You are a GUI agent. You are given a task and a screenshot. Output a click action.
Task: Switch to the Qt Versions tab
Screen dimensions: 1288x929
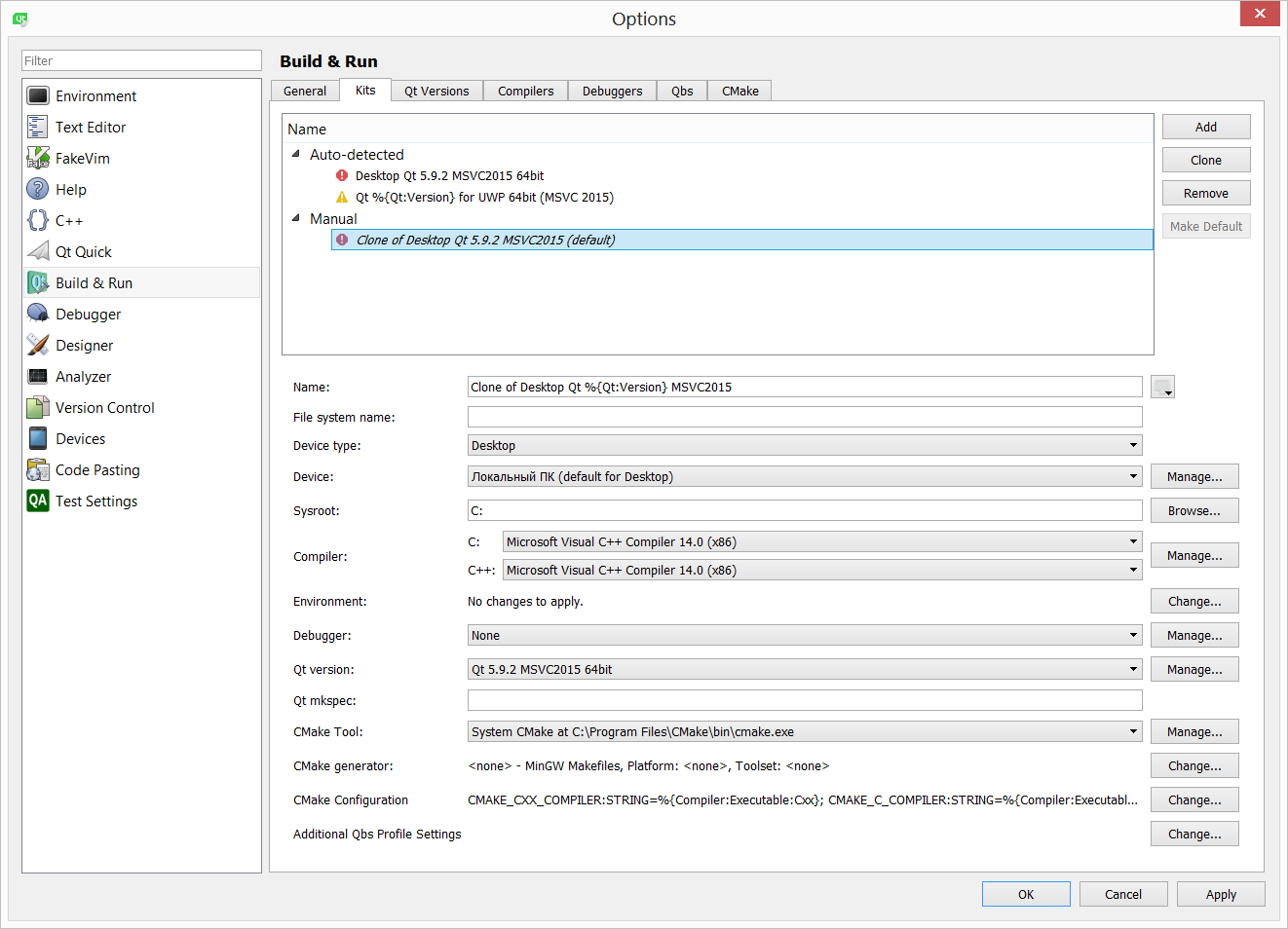click(436, 91)
